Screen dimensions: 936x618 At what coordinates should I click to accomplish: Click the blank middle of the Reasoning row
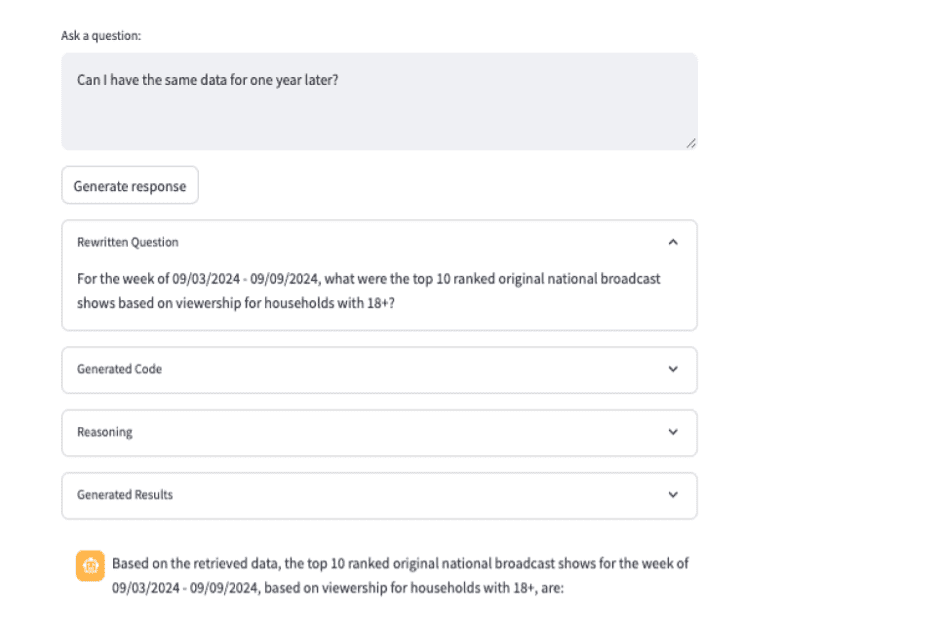click(x=380, y=432)
